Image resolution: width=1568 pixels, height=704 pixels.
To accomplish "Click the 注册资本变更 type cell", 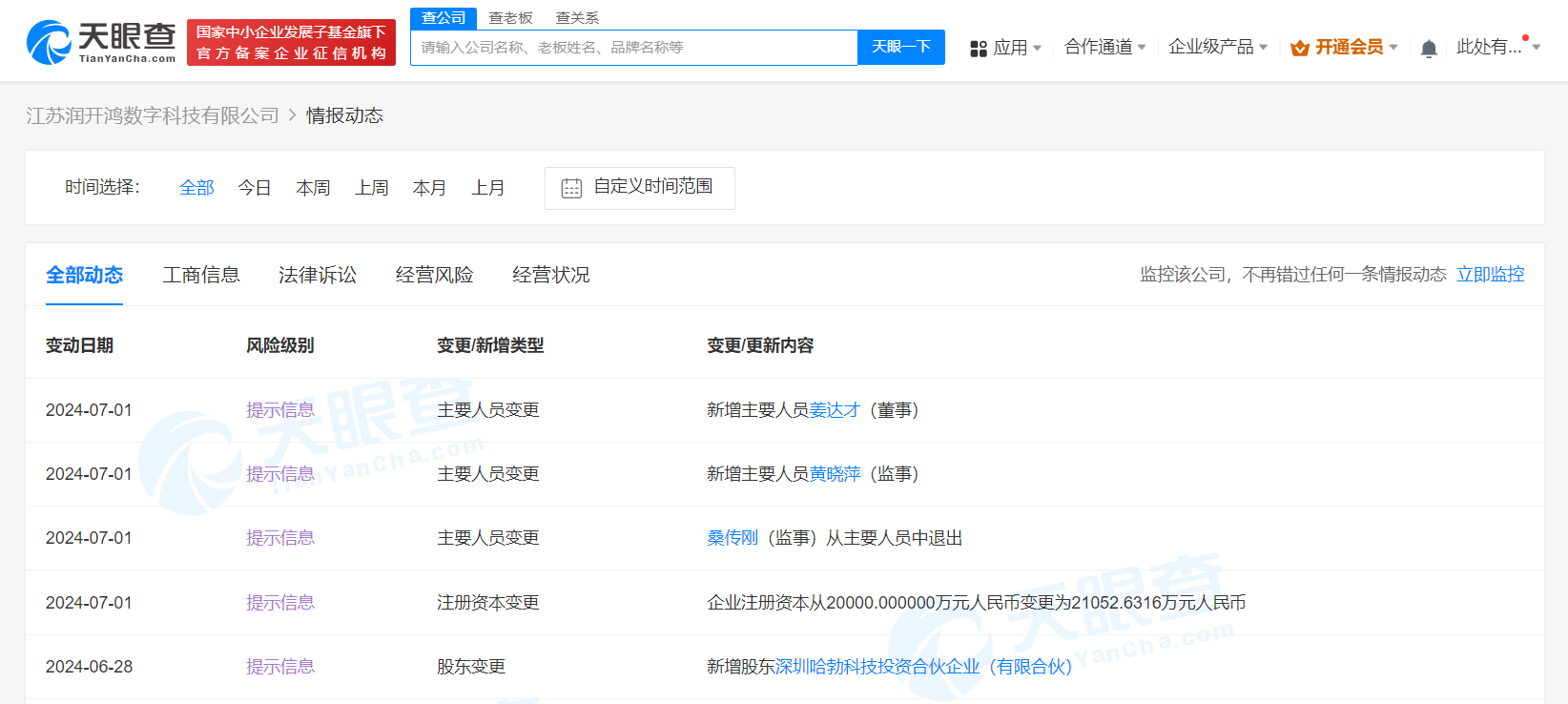I will (x=488, y=603).
